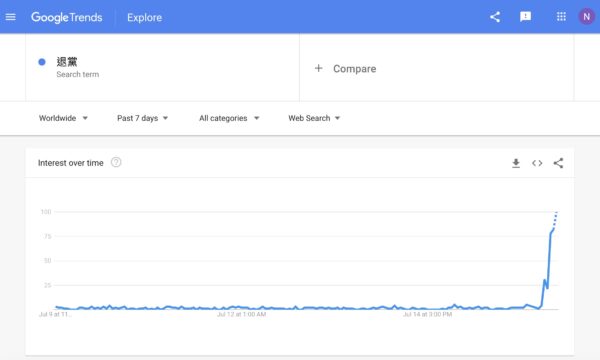Open the send feedback icon
The image size is (600, 360).
[x=525, y=17]
